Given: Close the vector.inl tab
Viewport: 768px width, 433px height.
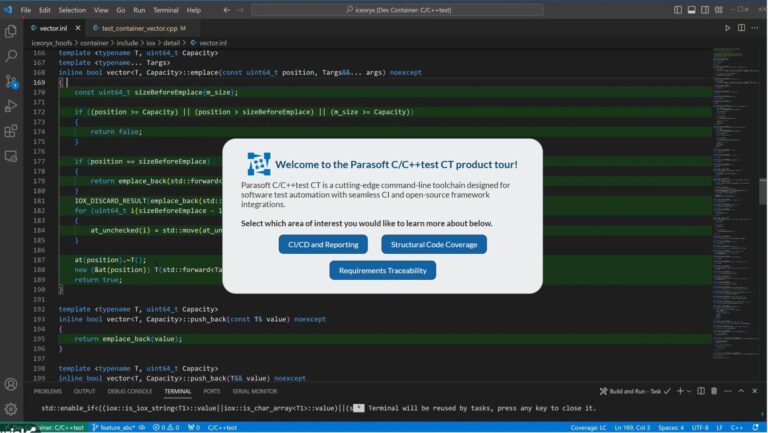Looking at the screenshot, I should (78, 28).
